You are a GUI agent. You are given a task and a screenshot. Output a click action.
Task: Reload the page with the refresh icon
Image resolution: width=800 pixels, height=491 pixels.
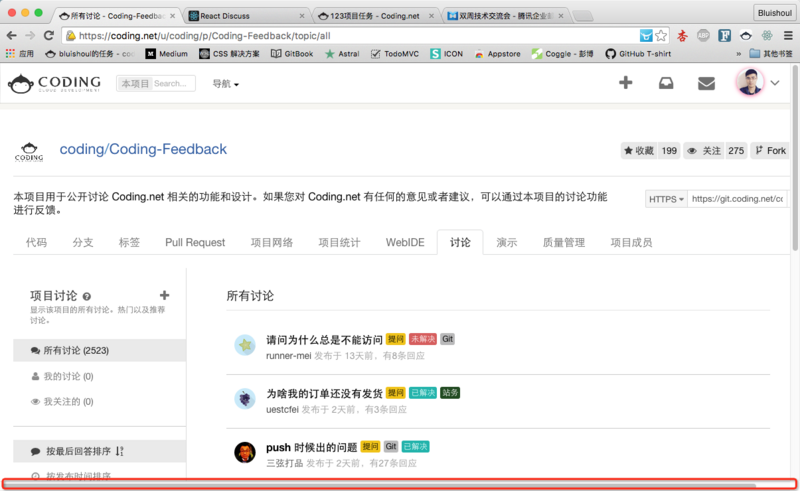point(49,36)
